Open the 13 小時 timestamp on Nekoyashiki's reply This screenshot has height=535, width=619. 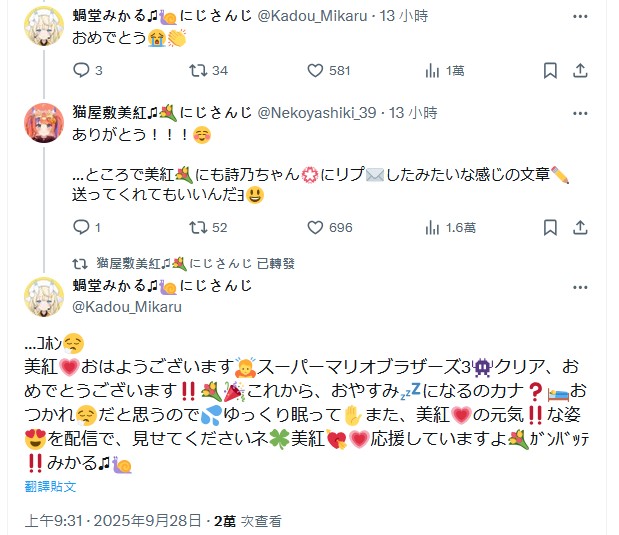tap(414, 113)
